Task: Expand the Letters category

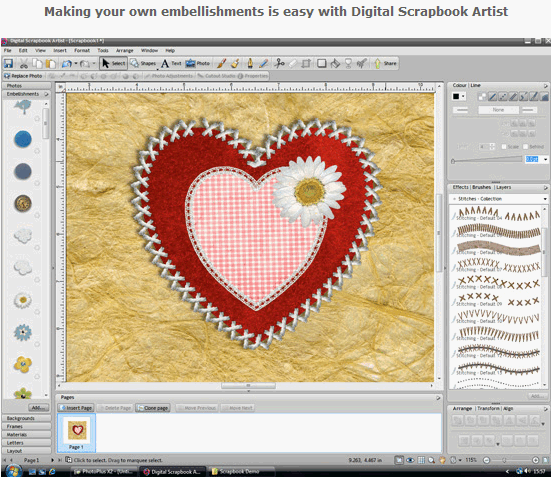Action: pyautogui.click(x=27, y=443)
